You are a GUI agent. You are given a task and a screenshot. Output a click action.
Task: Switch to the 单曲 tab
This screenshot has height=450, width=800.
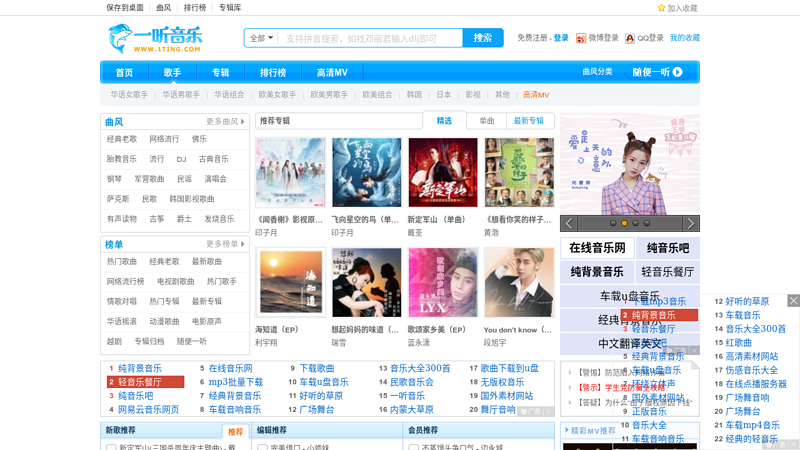tap(487, 120)
